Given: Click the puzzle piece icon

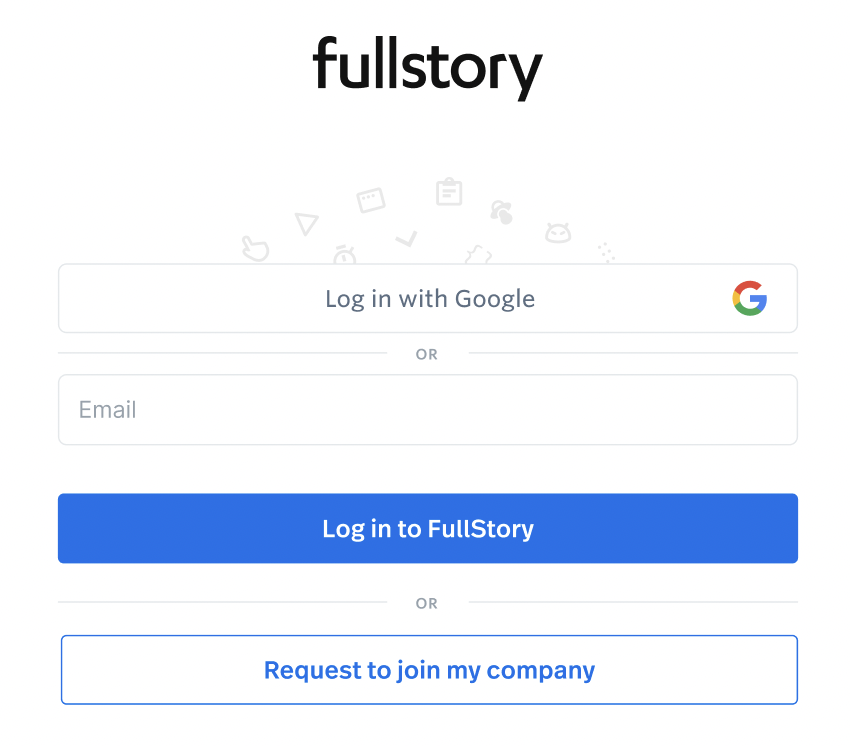Looking at the screenshot, I should point(478,255).
